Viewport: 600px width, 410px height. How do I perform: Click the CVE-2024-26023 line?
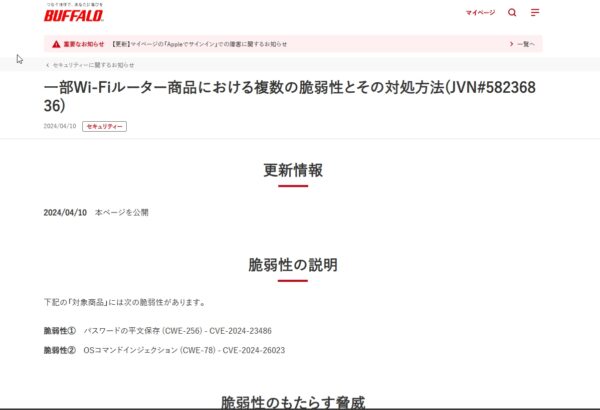[x=184, y=350]
